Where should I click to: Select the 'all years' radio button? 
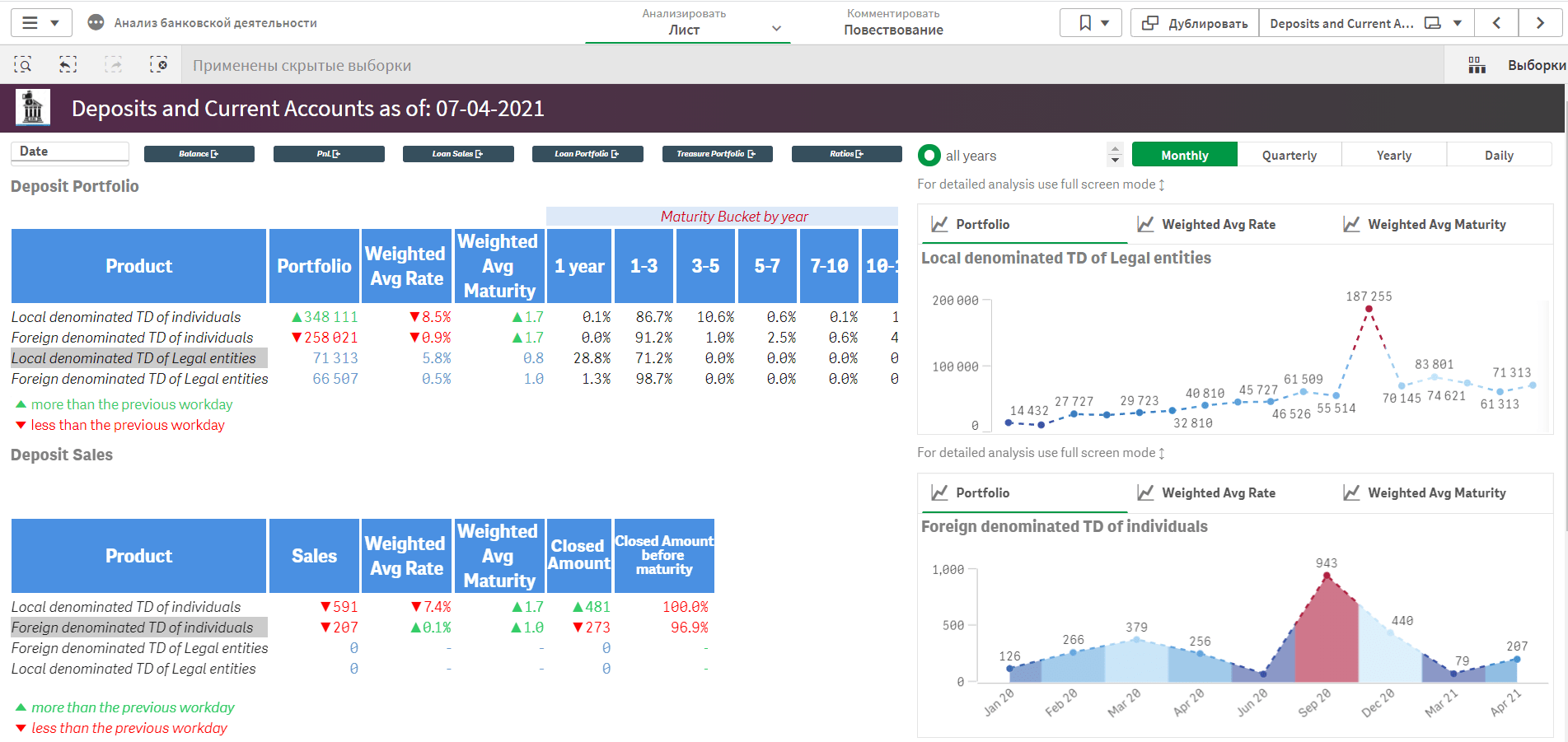click(929, 156)
